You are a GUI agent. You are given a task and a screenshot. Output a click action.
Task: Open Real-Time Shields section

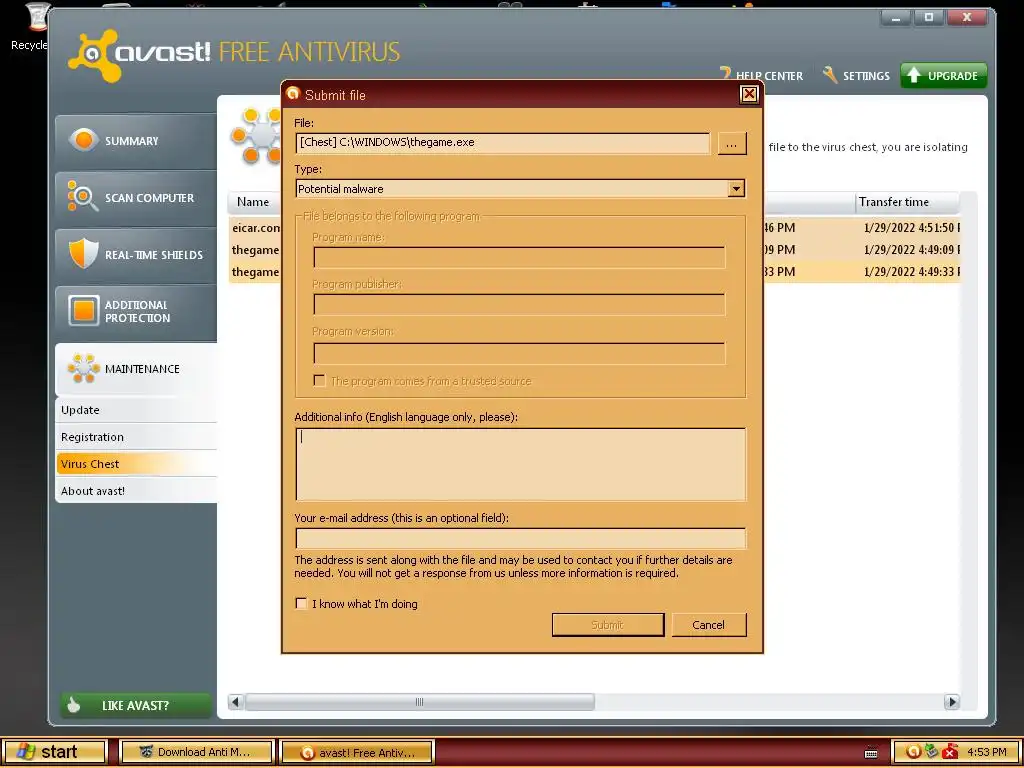[136, 255]
